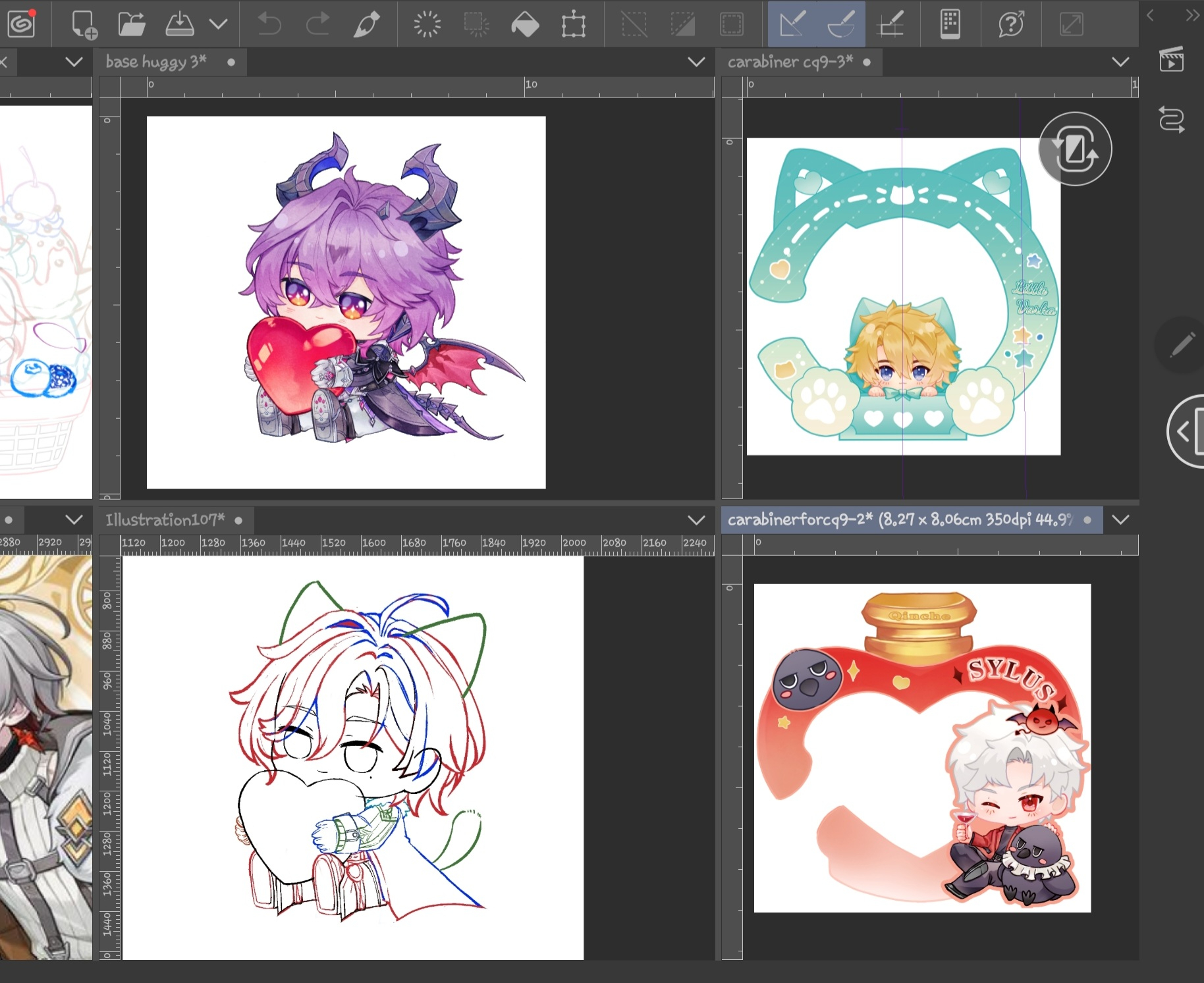Click the Clear (pen nib) icon
The image size is (1204, 983).
coord(367,24)
